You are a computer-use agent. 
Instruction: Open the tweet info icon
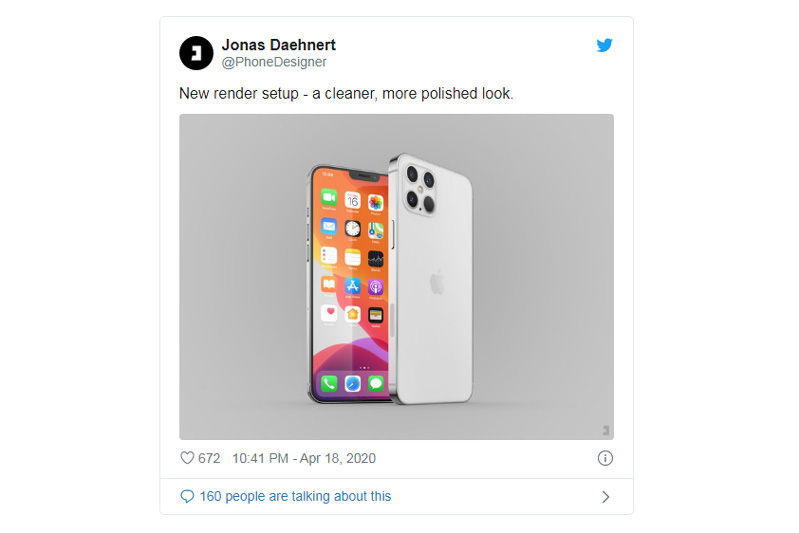pos(605,458)
